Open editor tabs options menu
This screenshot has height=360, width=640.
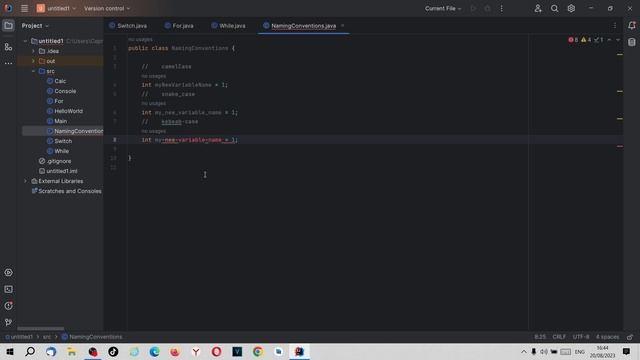(x=615, y=26)
